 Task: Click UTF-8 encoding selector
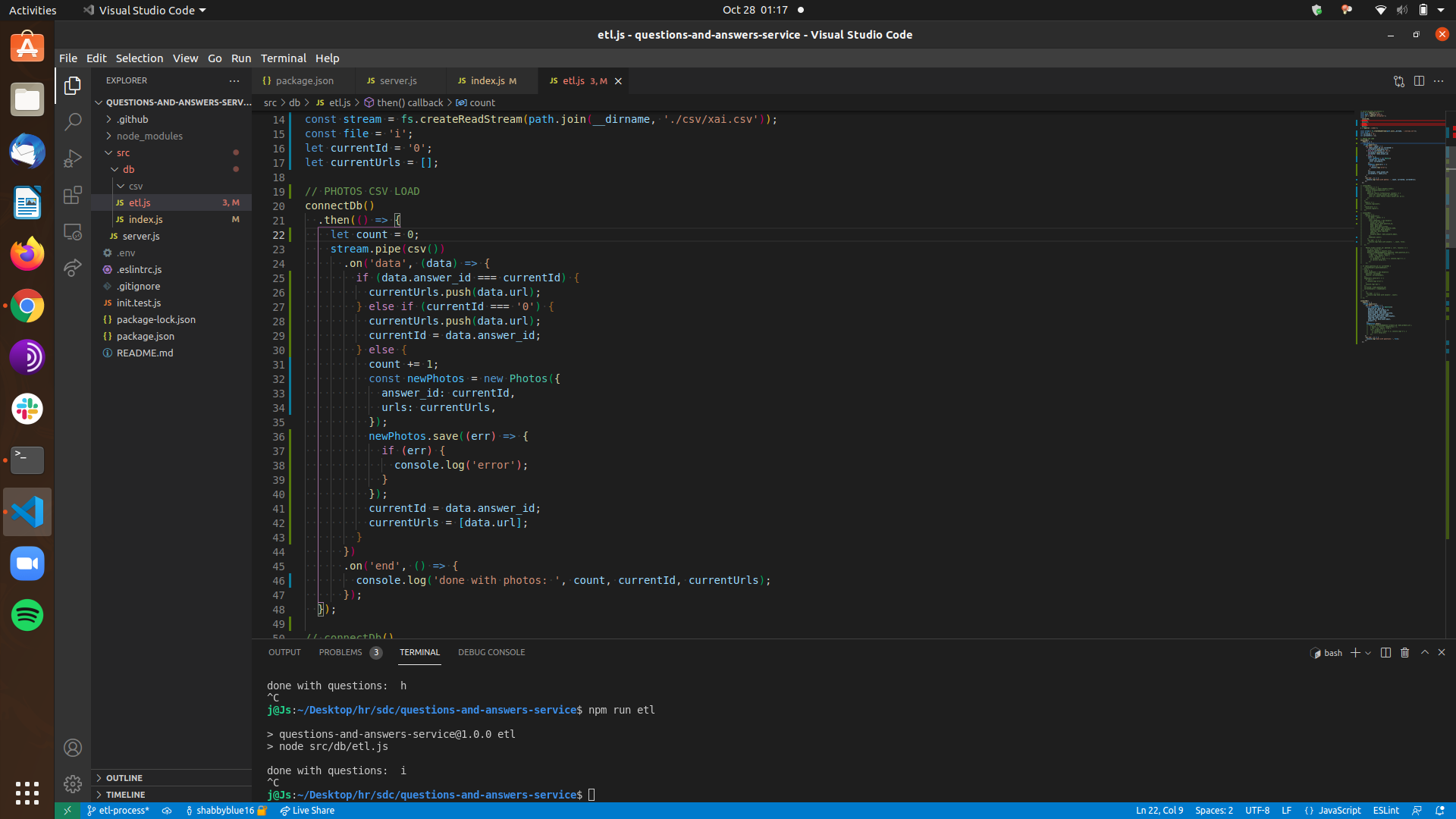pos(1257,811)
